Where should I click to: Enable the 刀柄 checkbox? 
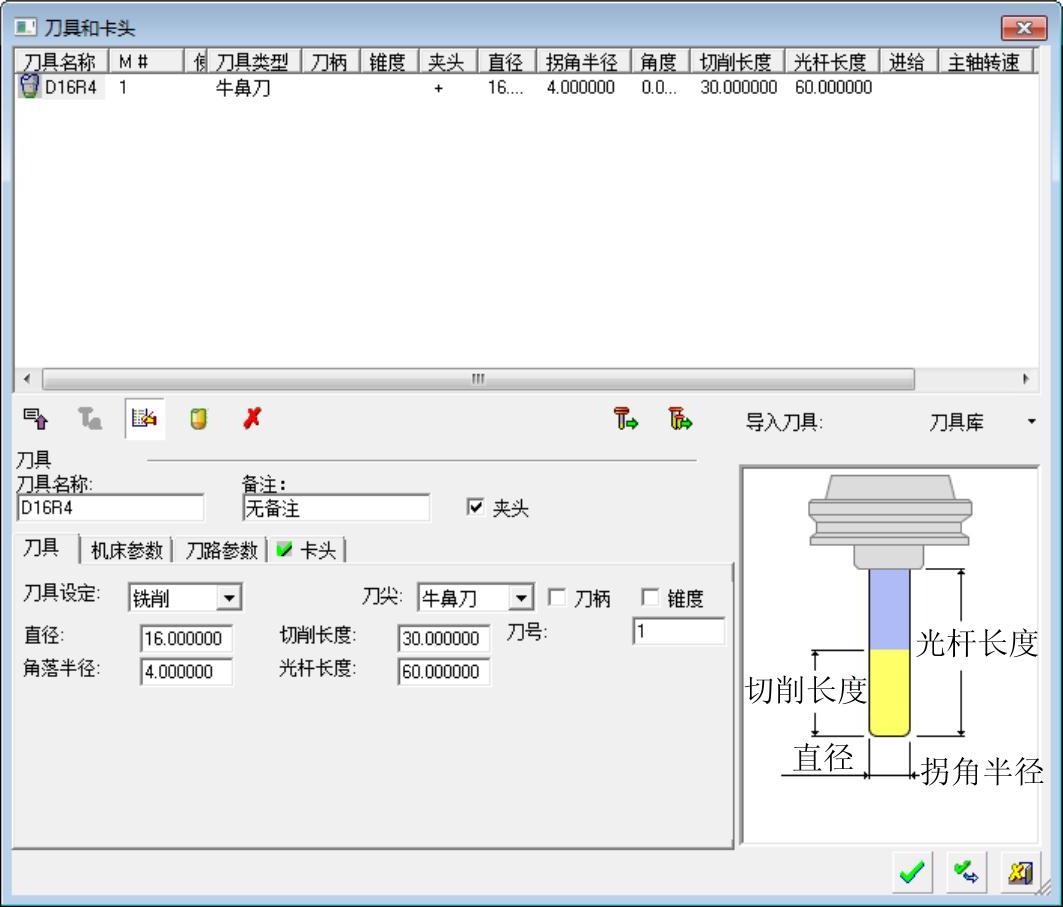pos(556,598)
